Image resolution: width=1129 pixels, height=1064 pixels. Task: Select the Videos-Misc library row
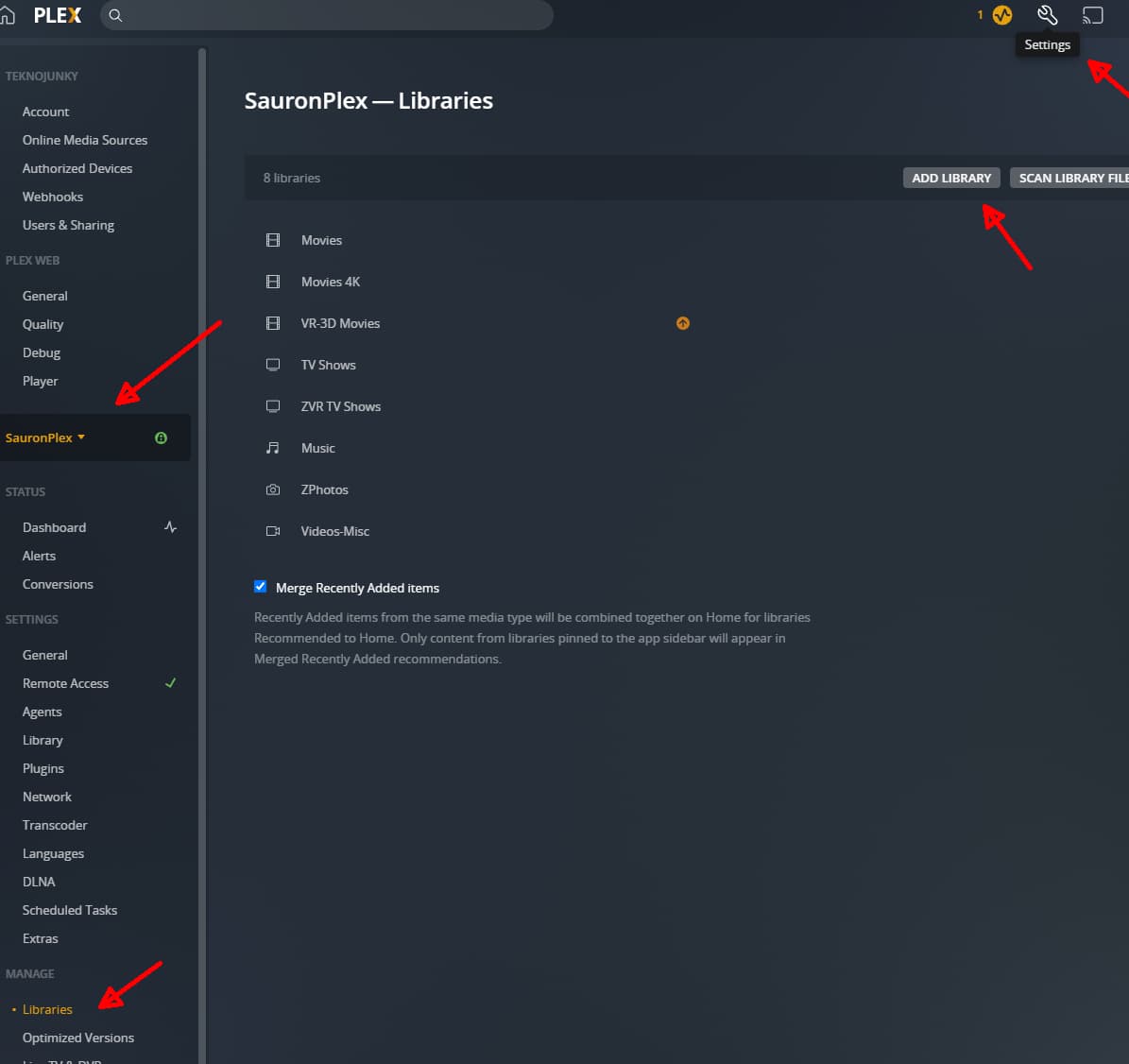tap(334, 531)
